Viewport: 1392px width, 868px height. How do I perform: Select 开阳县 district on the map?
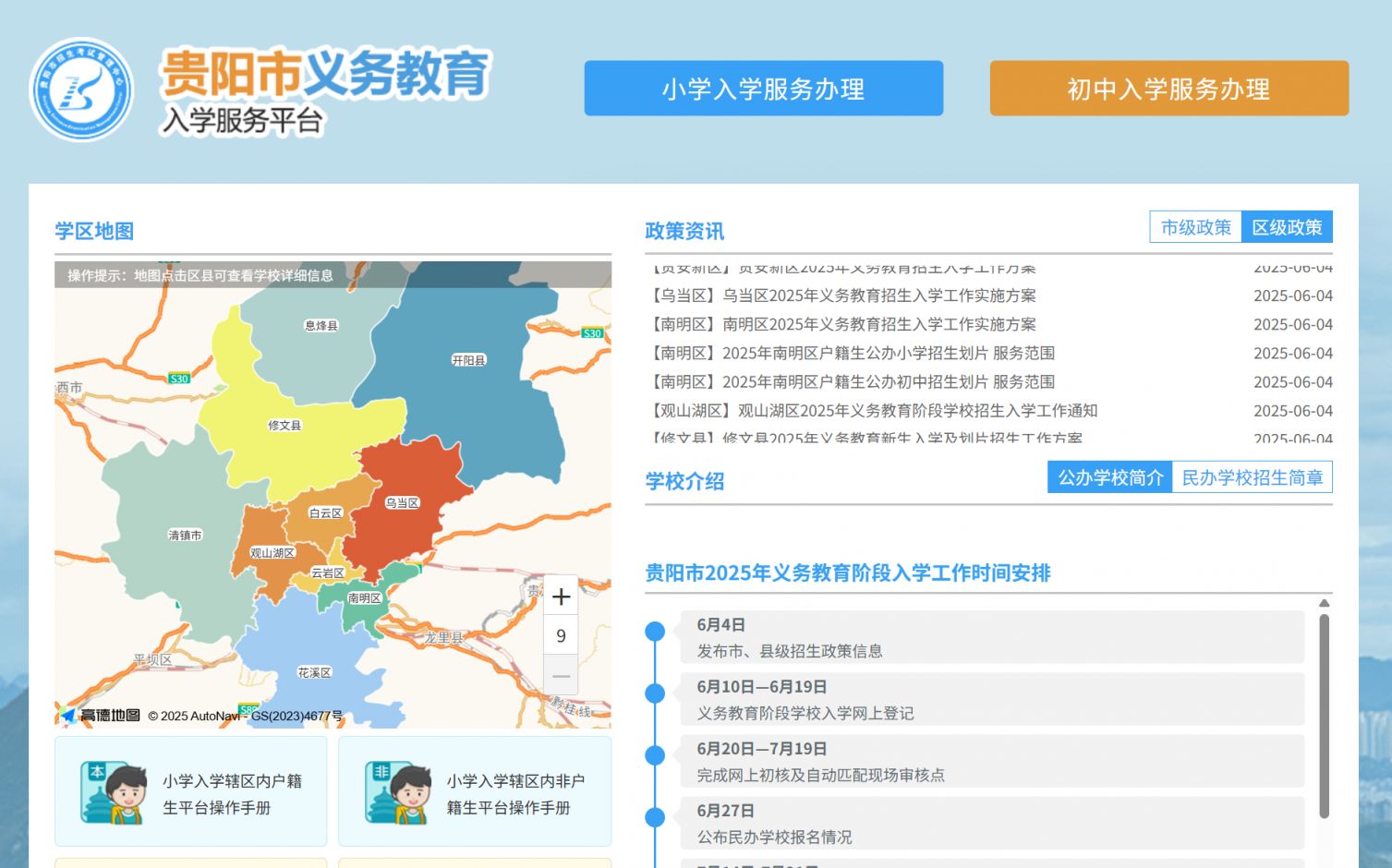468,360
